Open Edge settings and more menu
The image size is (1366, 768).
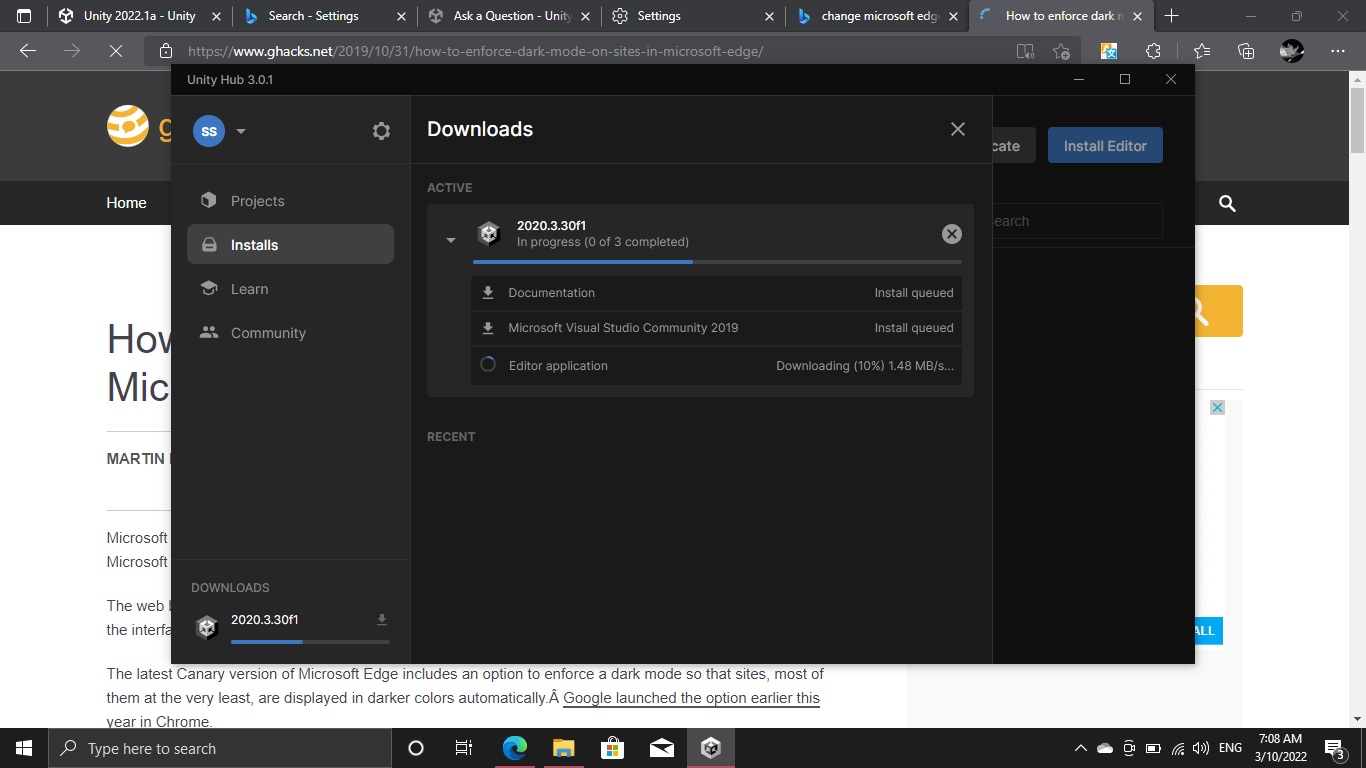coord(1338,51)
